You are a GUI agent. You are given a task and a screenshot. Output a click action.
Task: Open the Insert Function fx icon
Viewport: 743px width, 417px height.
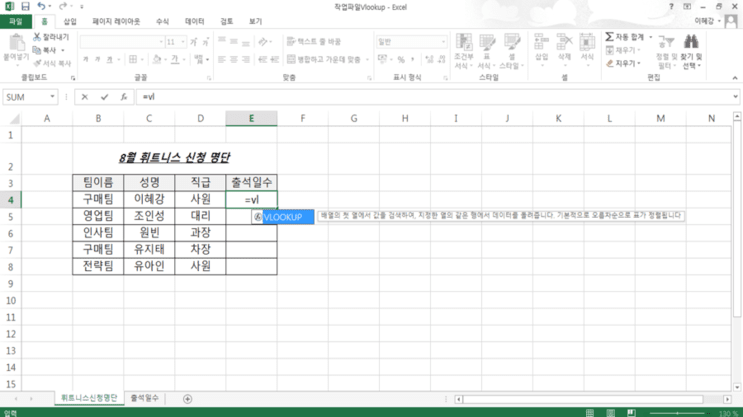(x=124, y=97)
